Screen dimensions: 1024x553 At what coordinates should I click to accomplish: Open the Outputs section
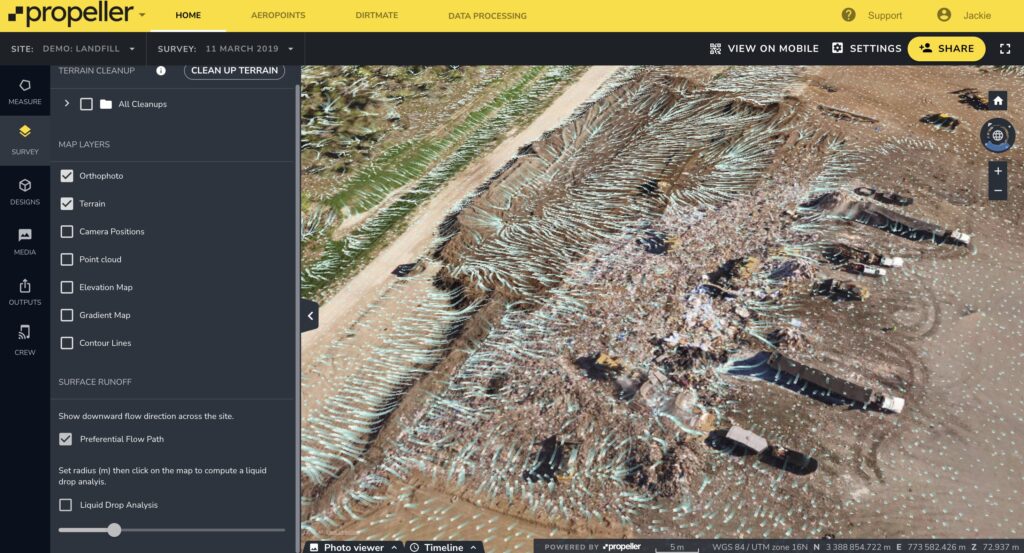pos(25,292)
